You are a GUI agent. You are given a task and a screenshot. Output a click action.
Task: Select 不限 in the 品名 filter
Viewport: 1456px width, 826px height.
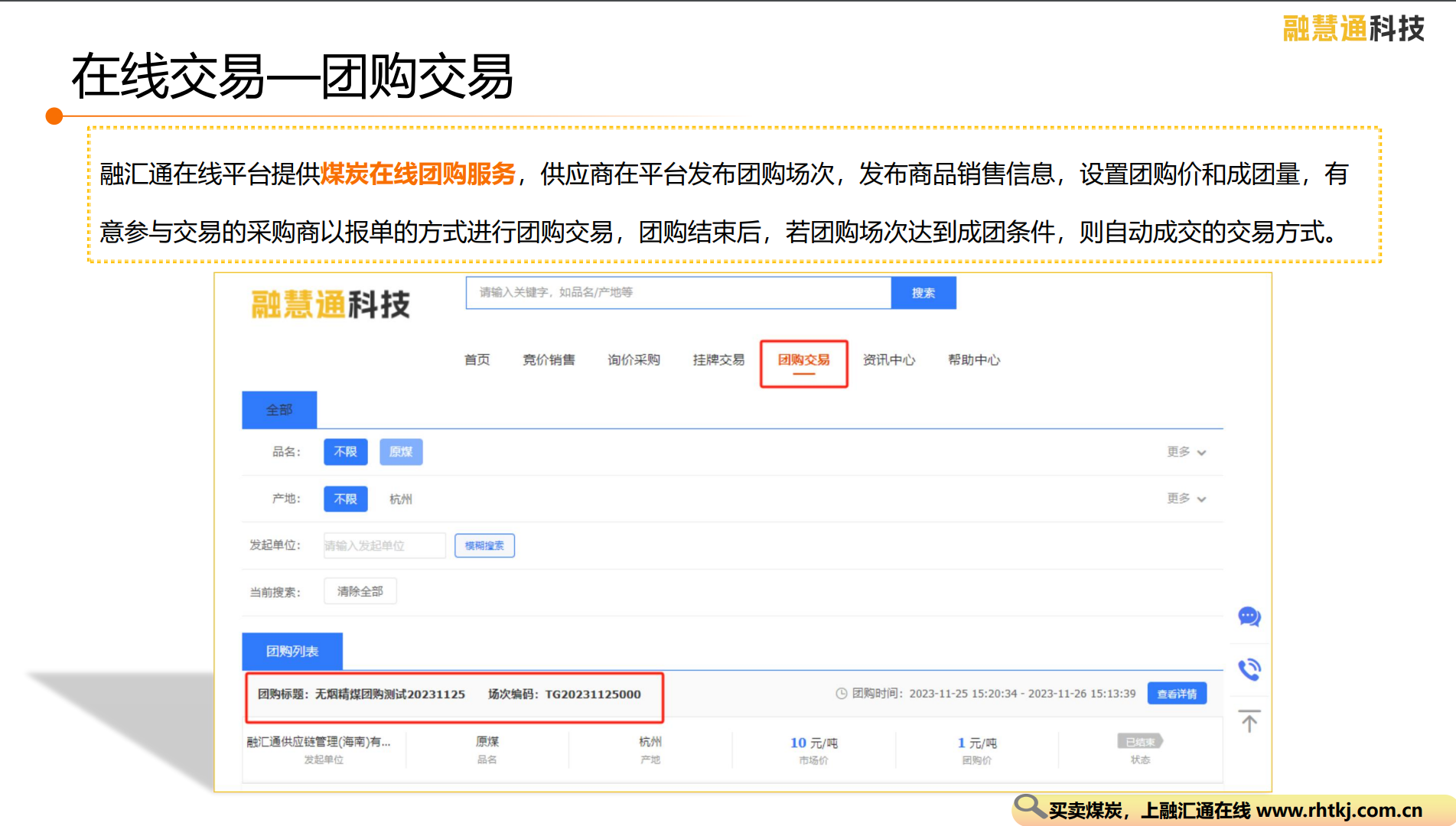[x=346, y=452]
